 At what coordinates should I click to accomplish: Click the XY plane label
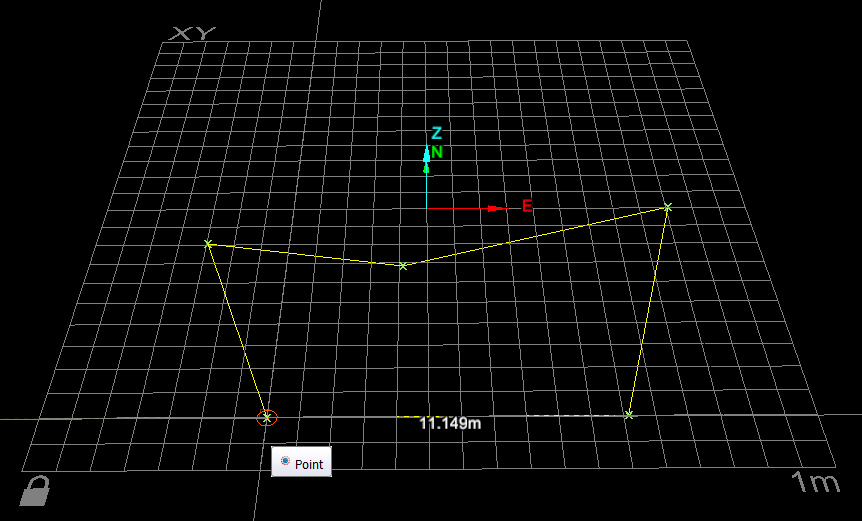190,34
